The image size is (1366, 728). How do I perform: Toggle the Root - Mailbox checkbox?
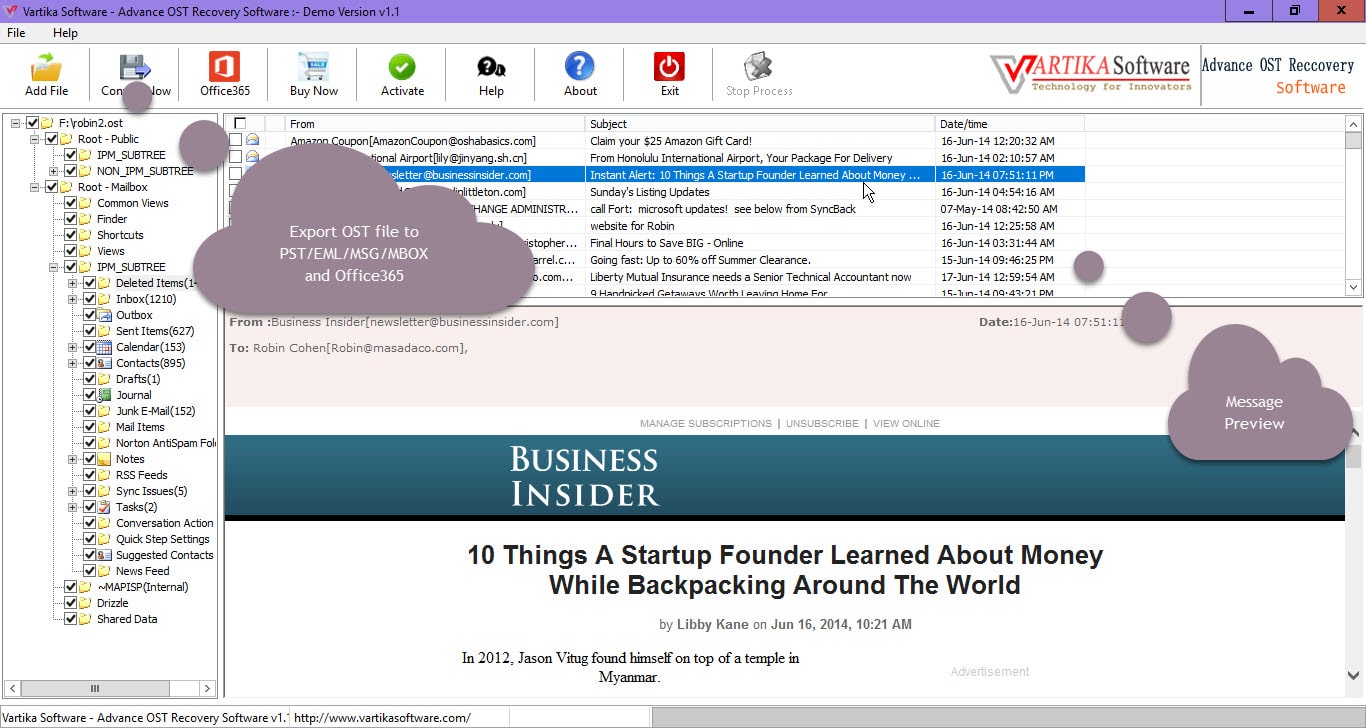(52, 187)
